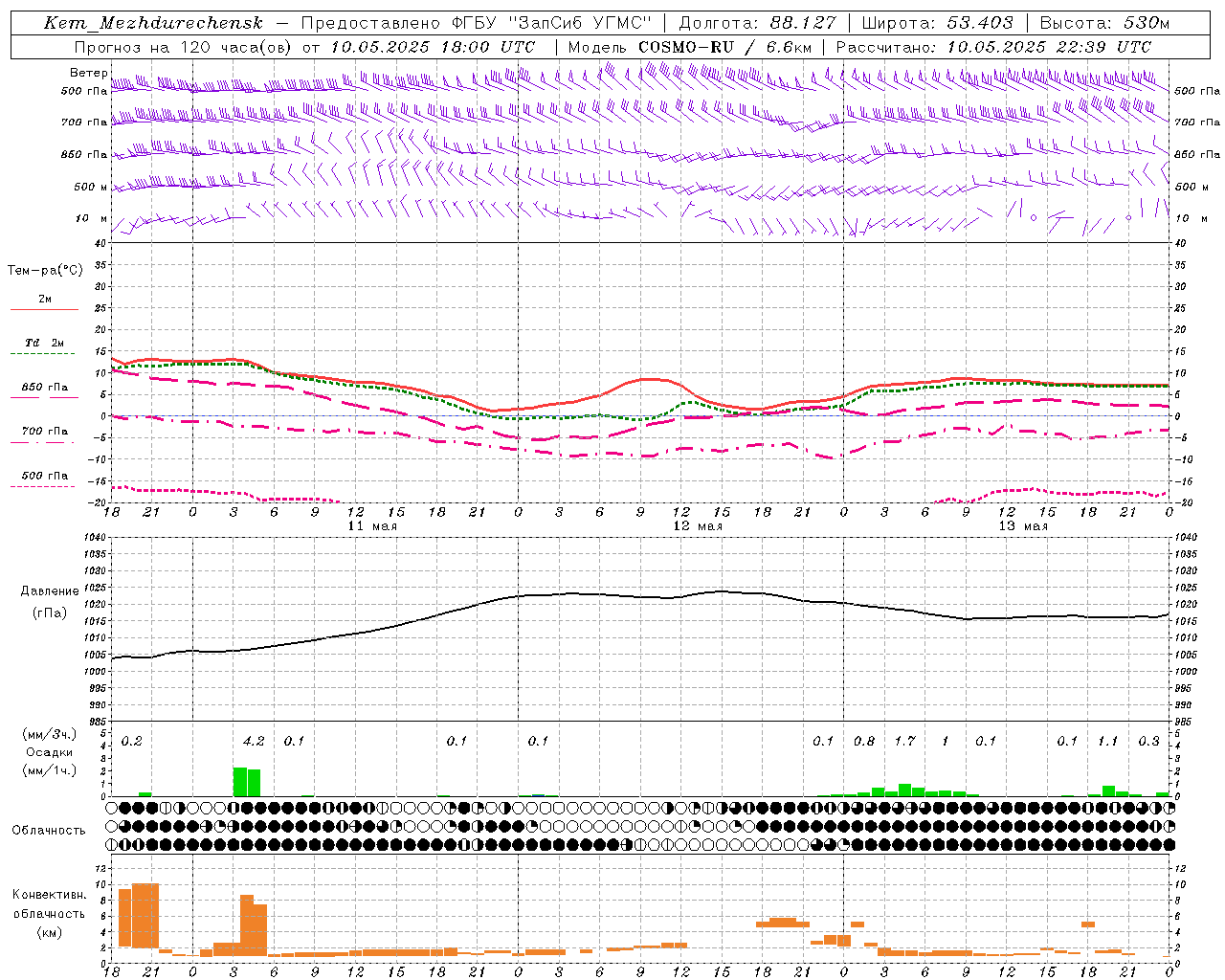Click the 'Облачность' cloud cover label
The width and height of the screenshot is (1225, 980).
click(x=49, y=831)
